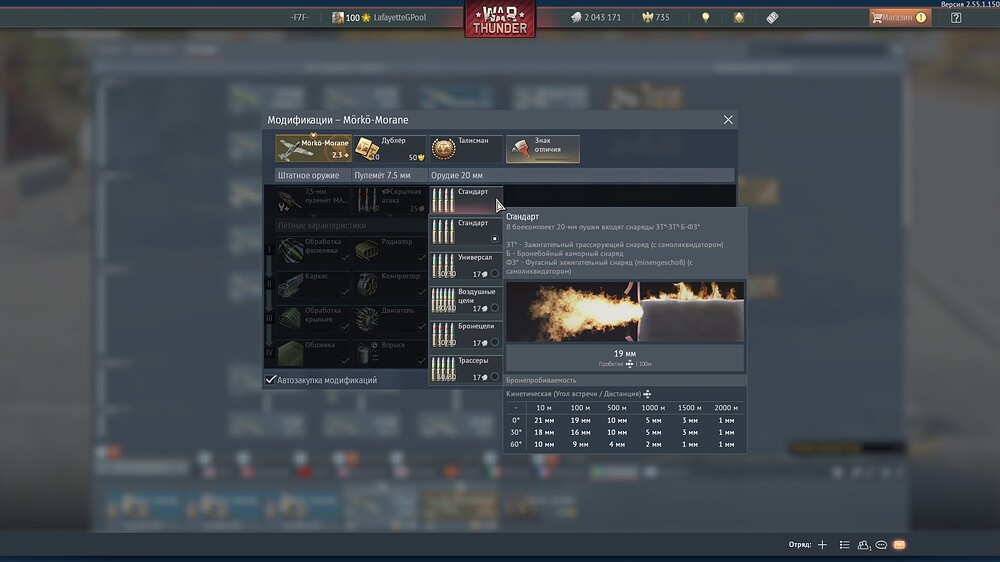Image resolution: width=1000 pixels, height=562 pixels.
Task: Choose the Универсал belt radio
Action: [x=494, y=274]
